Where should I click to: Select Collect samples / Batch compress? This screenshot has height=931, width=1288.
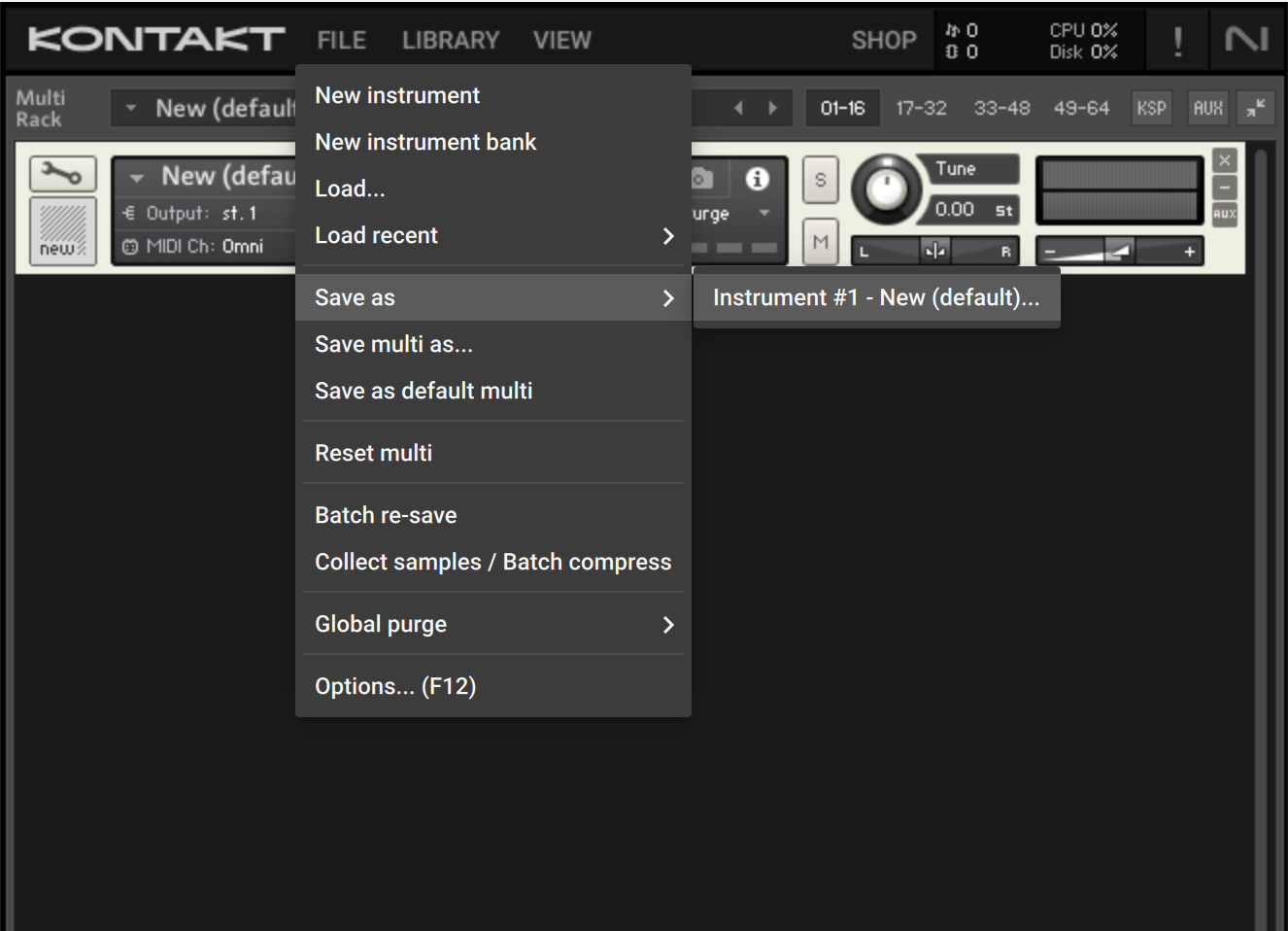coord(493,562)
